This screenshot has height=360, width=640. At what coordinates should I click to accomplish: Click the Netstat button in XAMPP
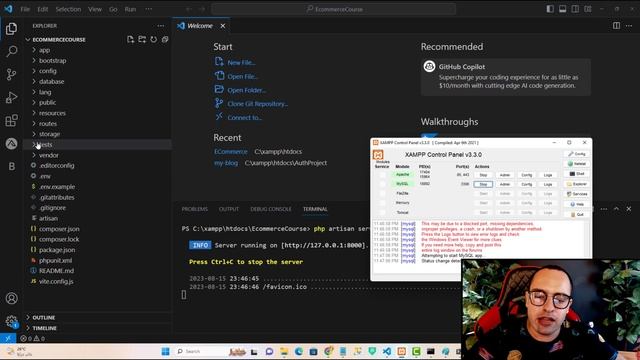point(577,164)
